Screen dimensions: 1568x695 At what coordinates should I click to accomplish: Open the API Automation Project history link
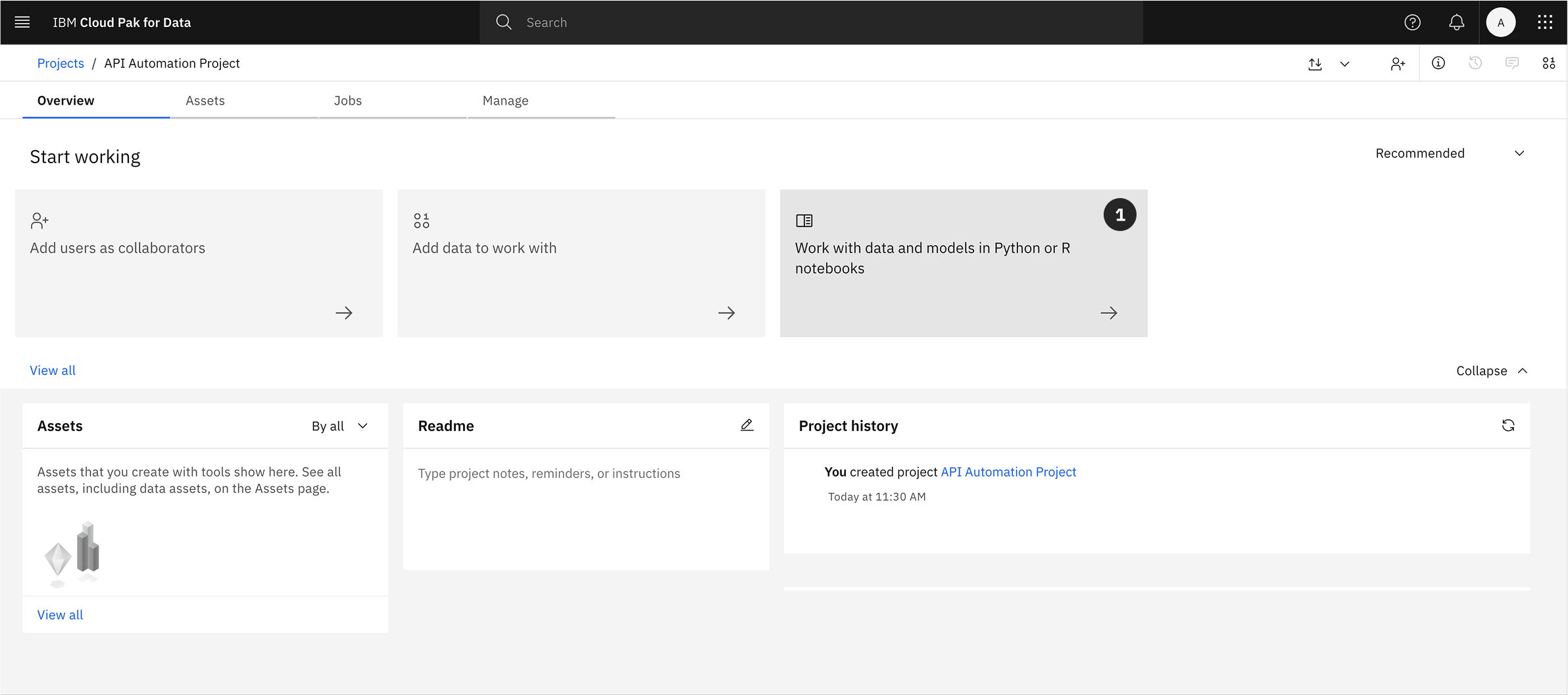coord(1008,472)
